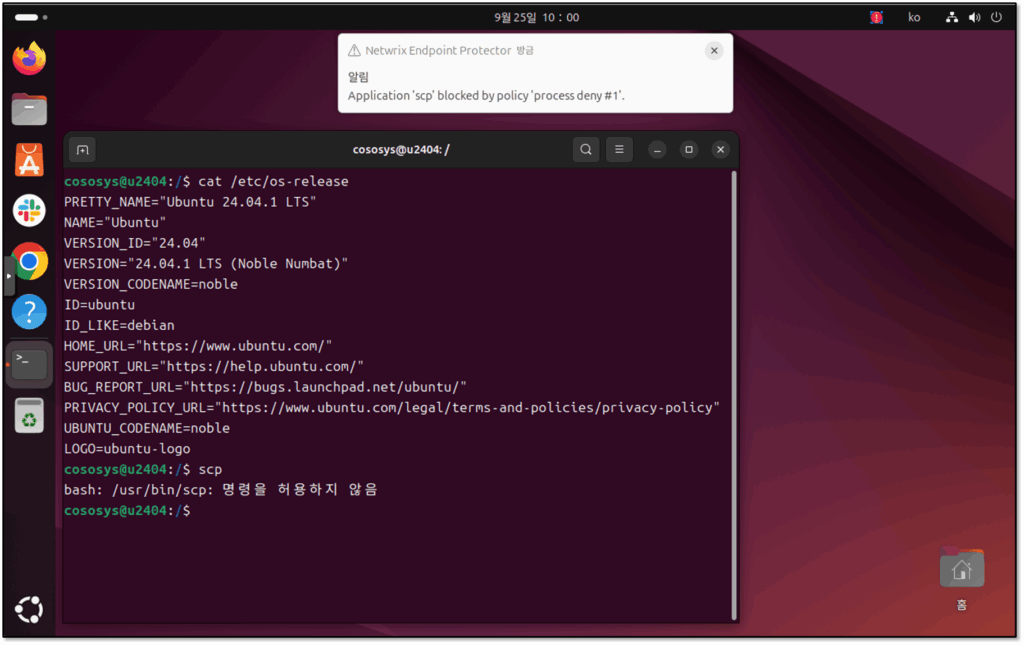Screen dimensions: 1024x645
Task: Click the 'LOGO=ubuntu-logo' line
Action: pyautogui.click(x=127, y=448)
